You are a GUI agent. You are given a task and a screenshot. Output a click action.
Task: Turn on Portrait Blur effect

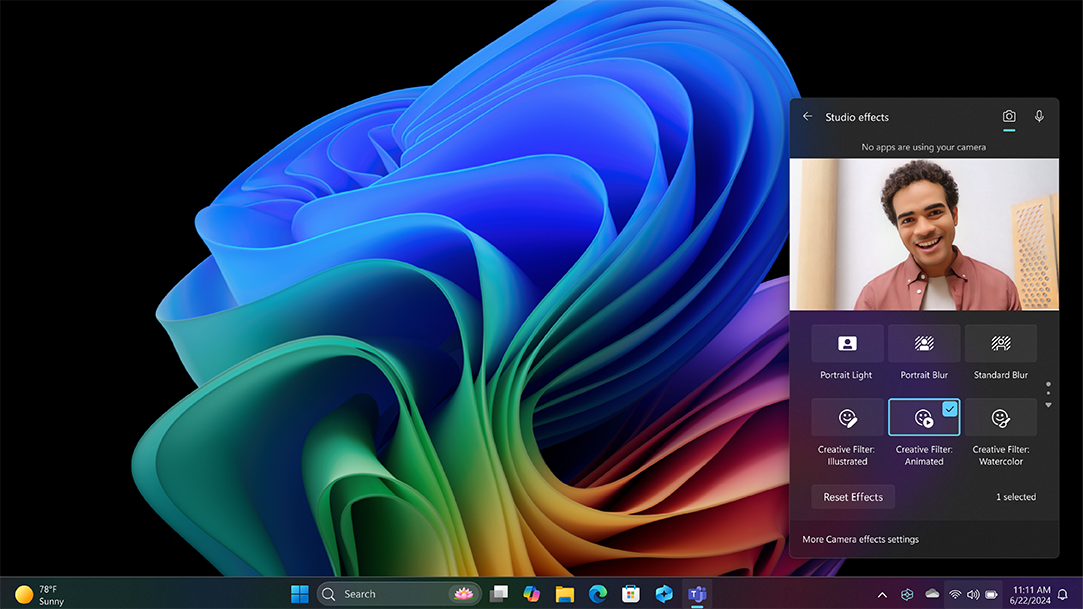pos(924,343)
